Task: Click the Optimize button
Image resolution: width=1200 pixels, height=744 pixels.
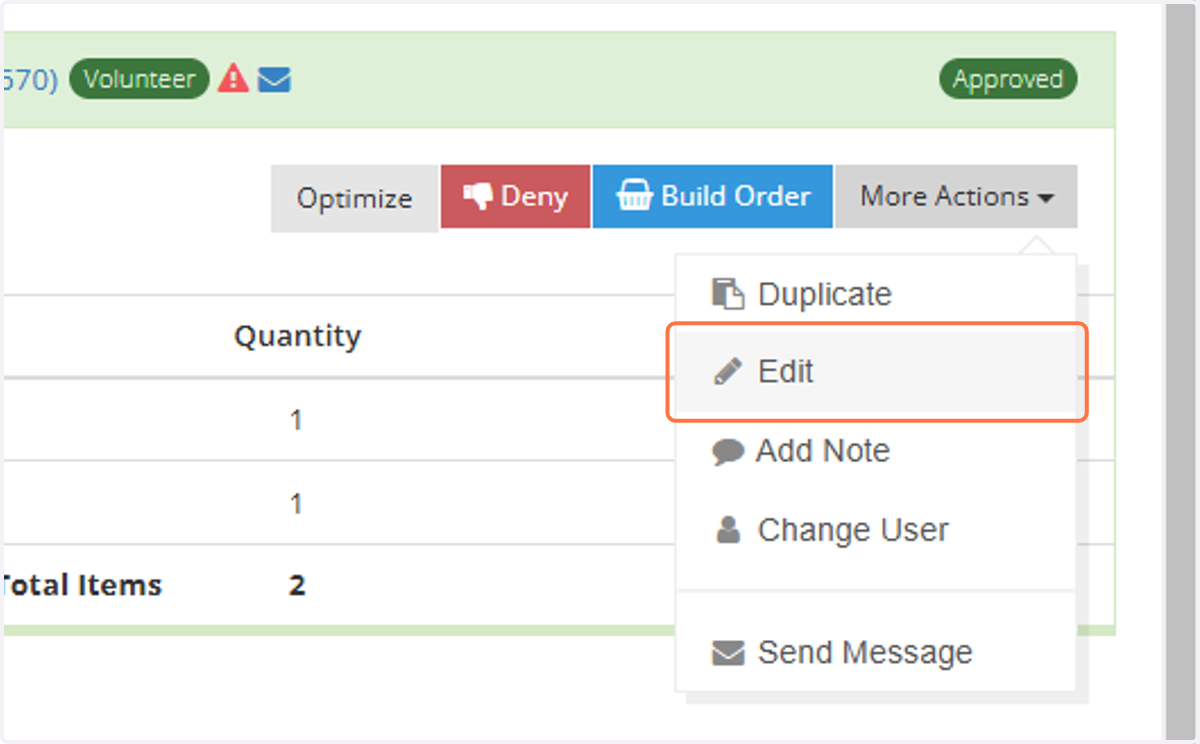Action: 354,198
